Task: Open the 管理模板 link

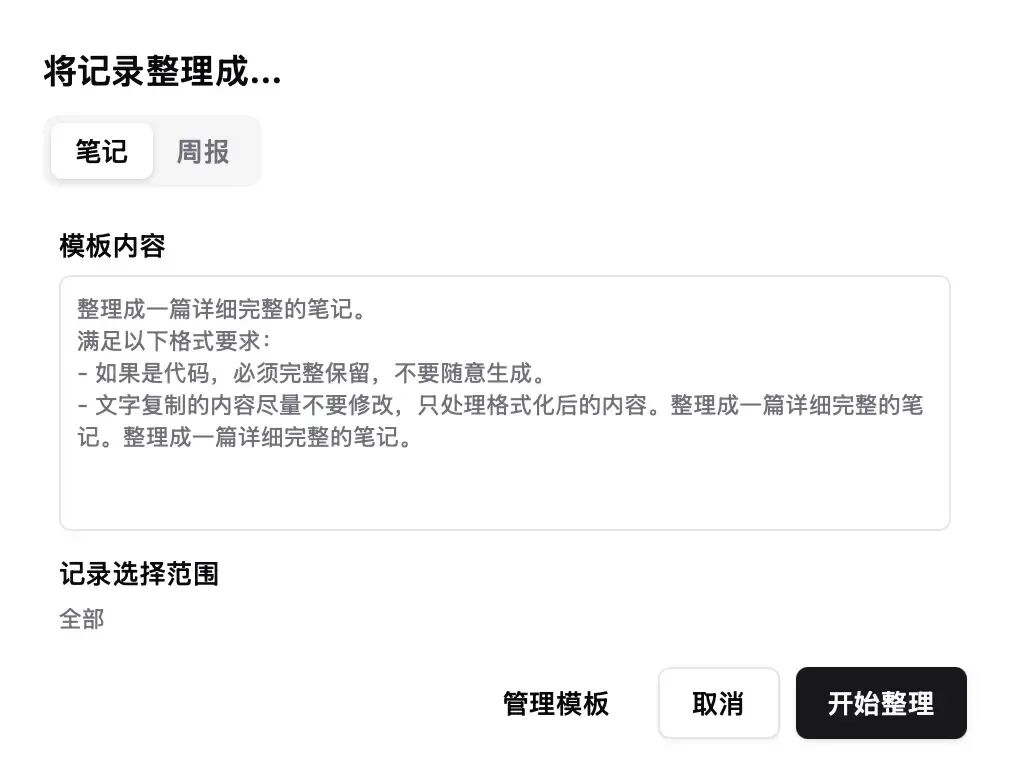Action: tap(556, 703)
